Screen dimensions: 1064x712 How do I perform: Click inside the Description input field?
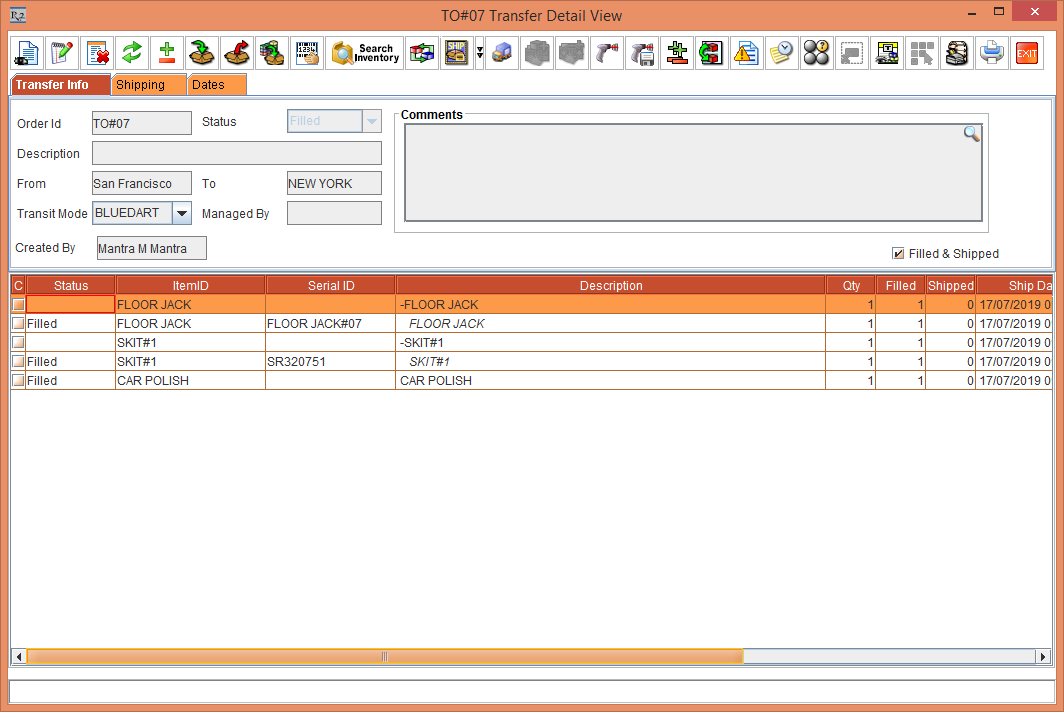(x=236, y=153)
